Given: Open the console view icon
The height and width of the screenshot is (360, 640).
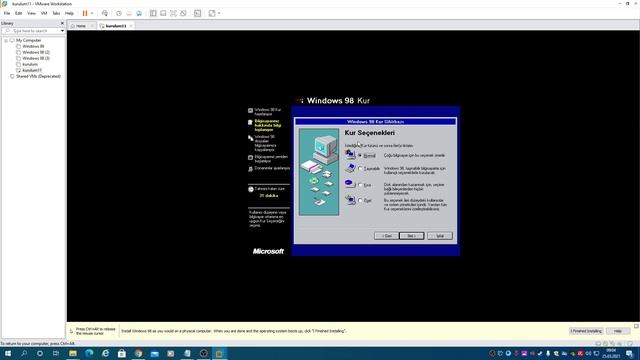Looking at the screenshot, I should pyautogui.click(x=198, y=13).
